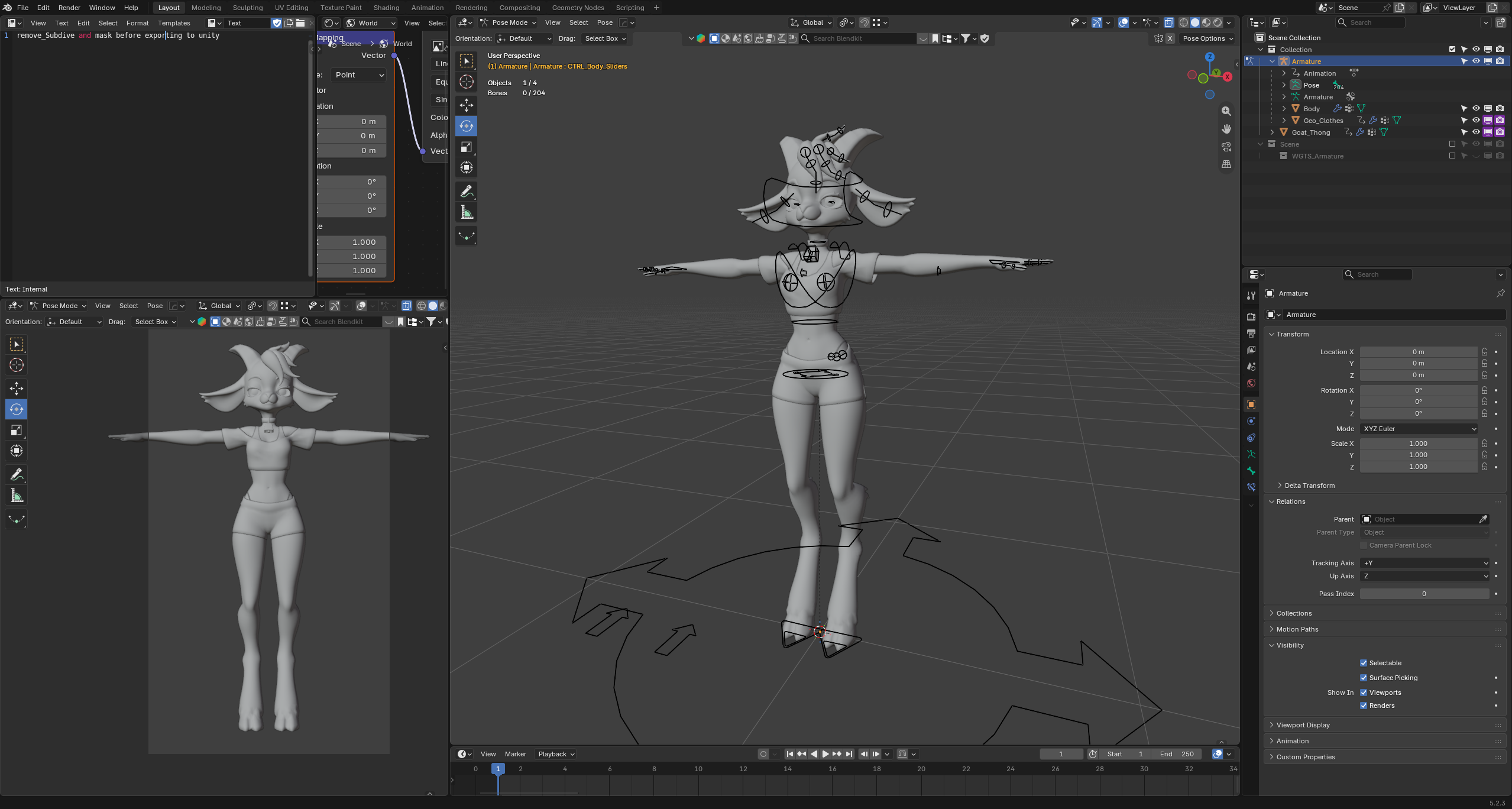Switch to the Sculpting workspace tab
Image resolution: width=1512 pixels, height=809 pixels.
(x=248, y=8)
